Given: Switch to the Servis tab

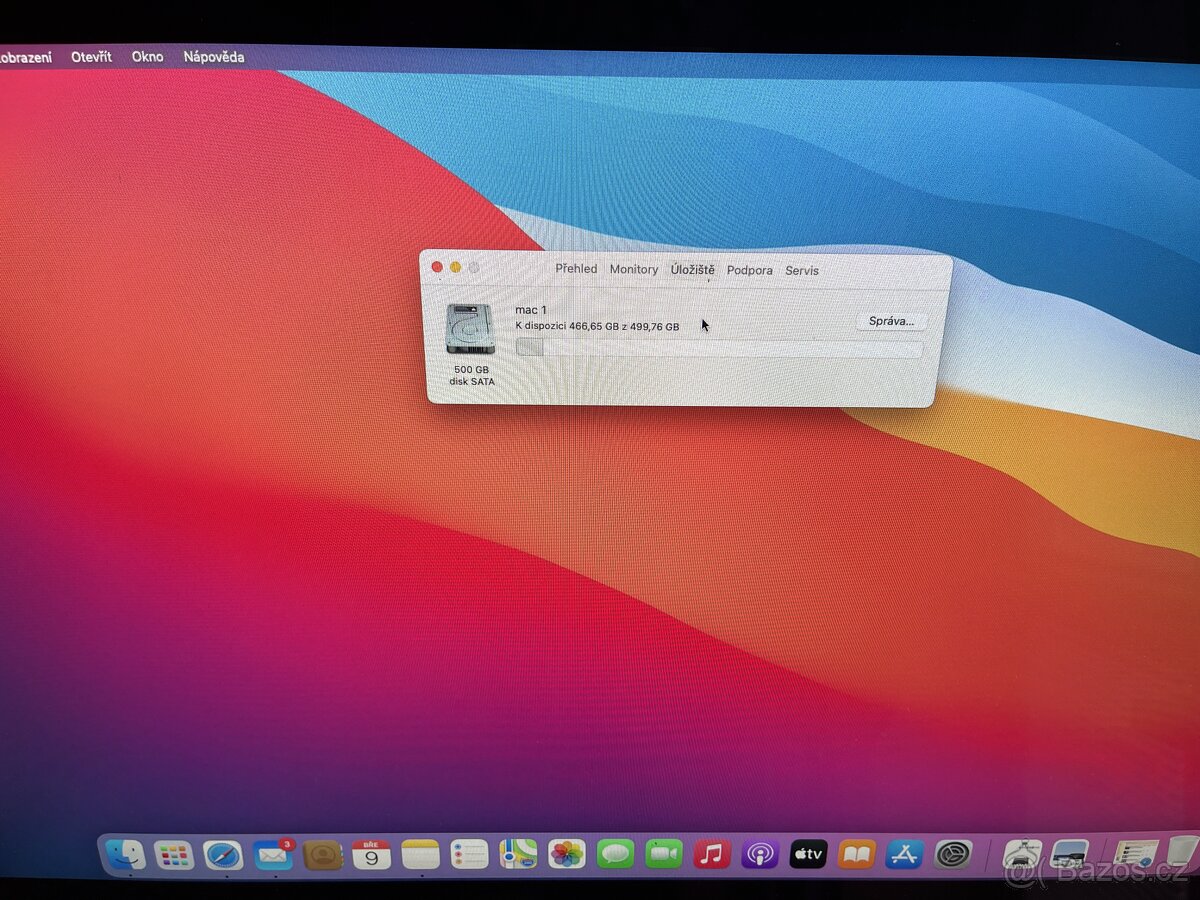Looking at the screenshot, I should pyautogui.click(x=803, y=270).
